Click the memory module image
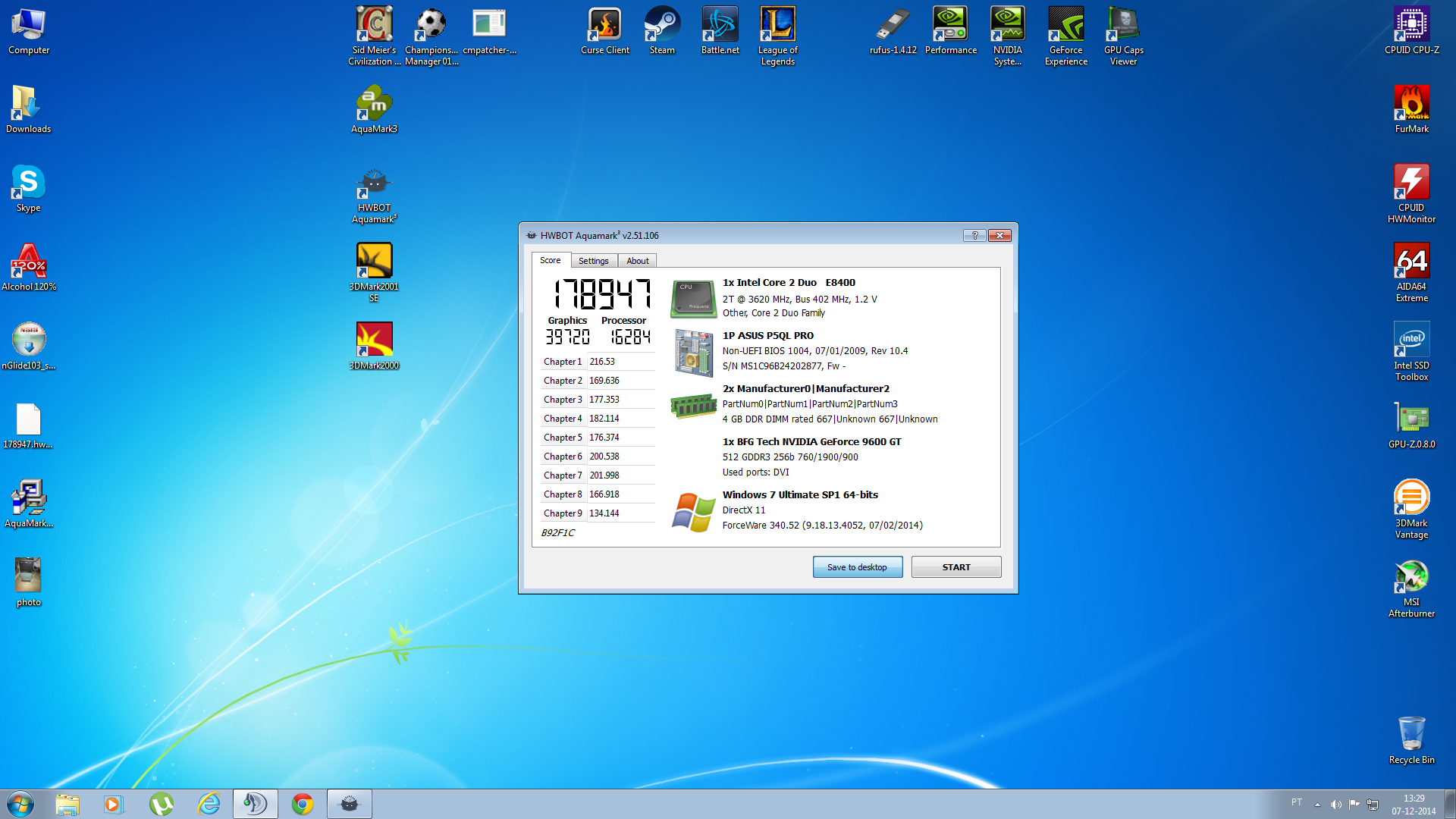1456x819 pixels. tap(693, 406)
